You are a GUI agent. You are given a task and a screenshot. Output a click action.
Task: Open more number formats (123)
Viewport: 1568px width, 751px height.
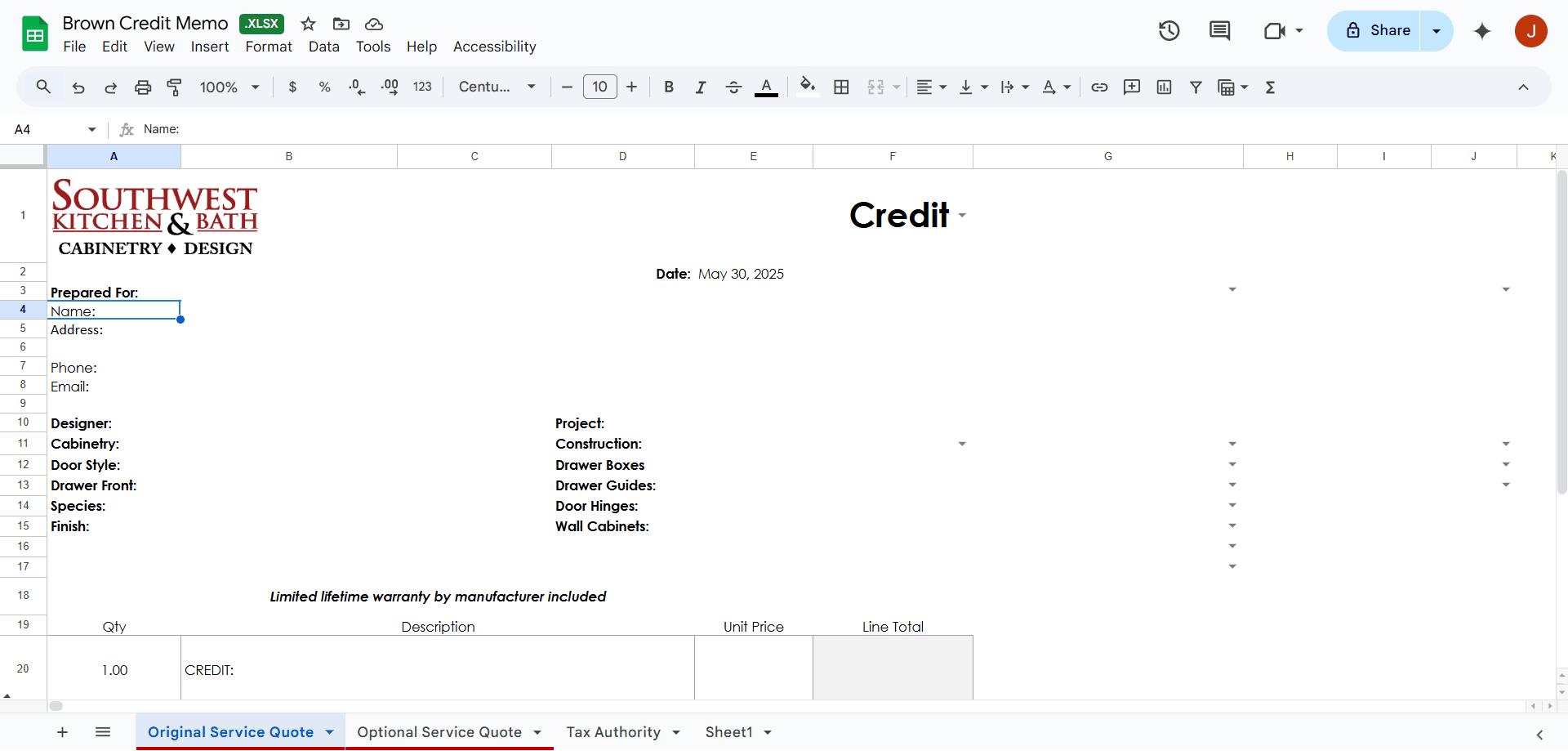point(422,87)
